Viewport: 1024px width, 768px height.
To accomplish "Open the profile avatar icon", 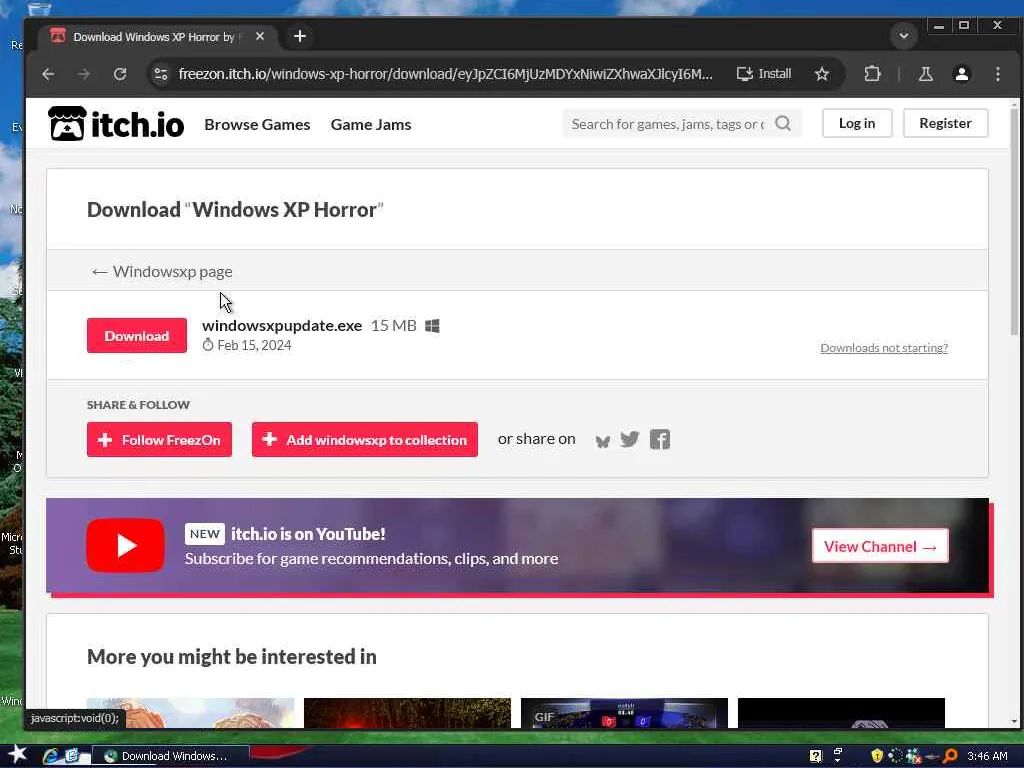I will 961,74.
